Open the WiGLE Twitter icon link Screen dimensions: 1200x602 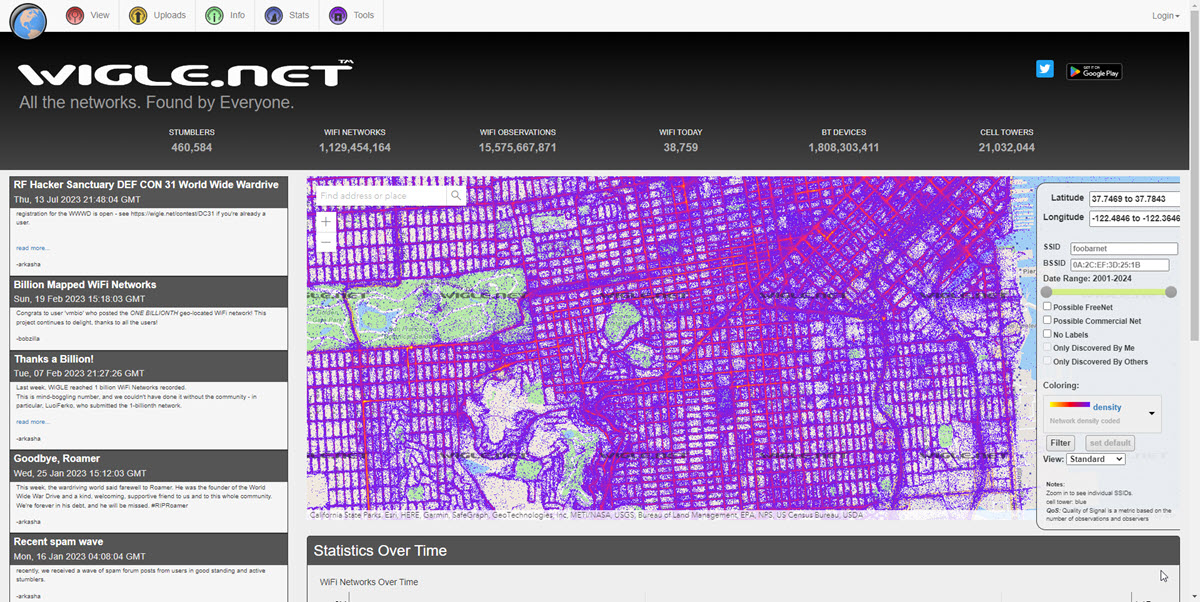(1045, 69)
